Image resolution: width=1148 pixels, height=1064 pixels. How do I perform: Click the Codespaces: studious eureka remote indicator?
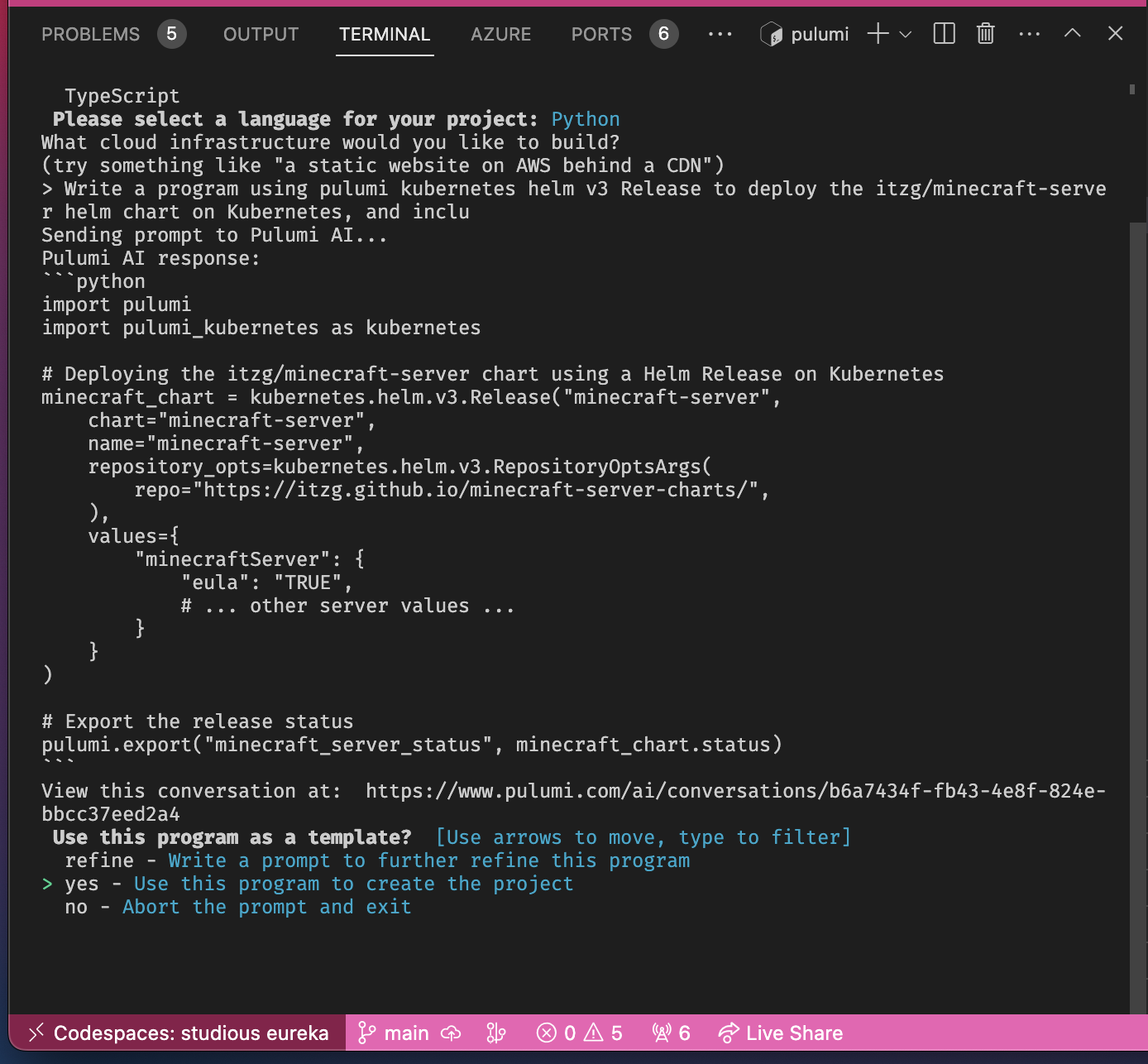point(178,1033)
